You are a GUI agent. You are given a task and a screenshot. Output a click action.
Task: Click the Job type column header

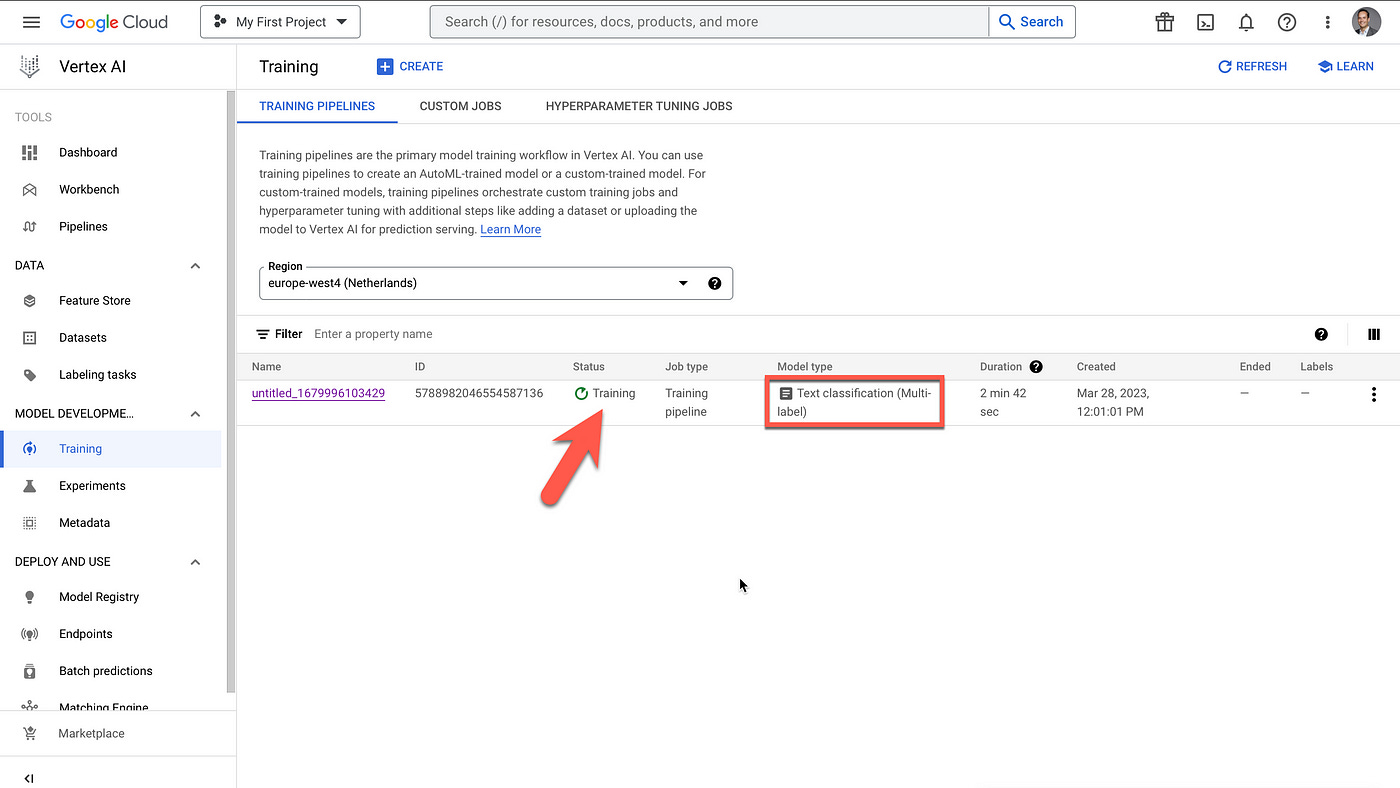[686, 366]
